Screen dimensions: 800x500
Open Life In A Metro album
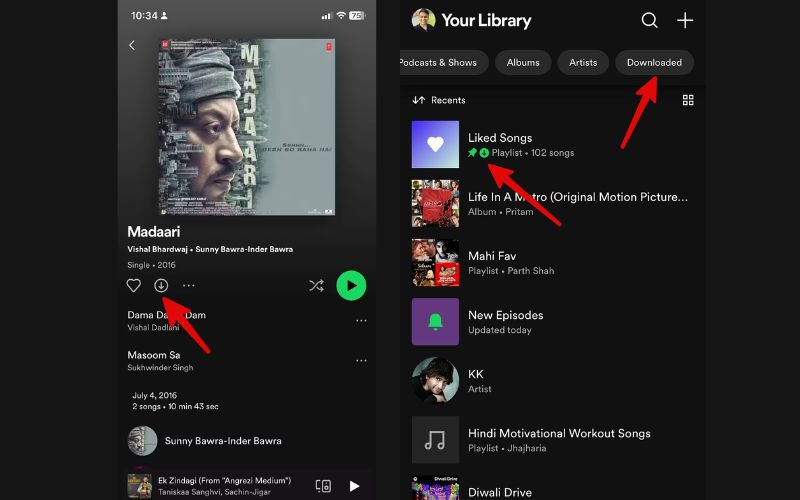[553, 204]
